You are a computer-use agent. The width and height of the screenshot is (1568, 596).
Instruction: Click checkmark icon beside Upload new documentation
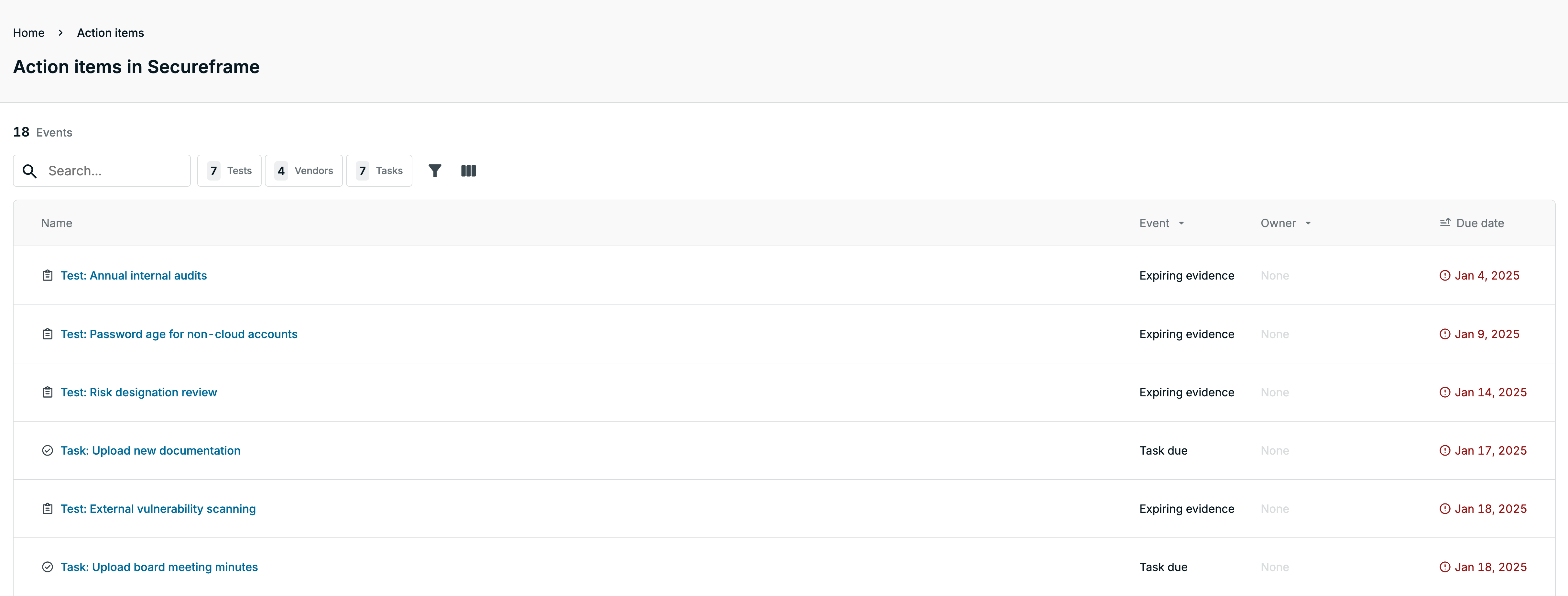coord(48,450)
